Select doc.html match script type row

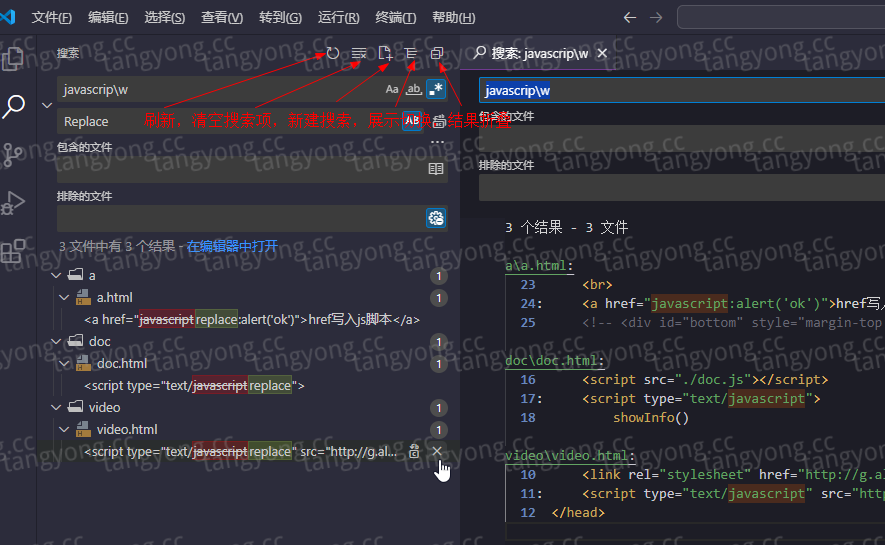[x=194, y=385]
